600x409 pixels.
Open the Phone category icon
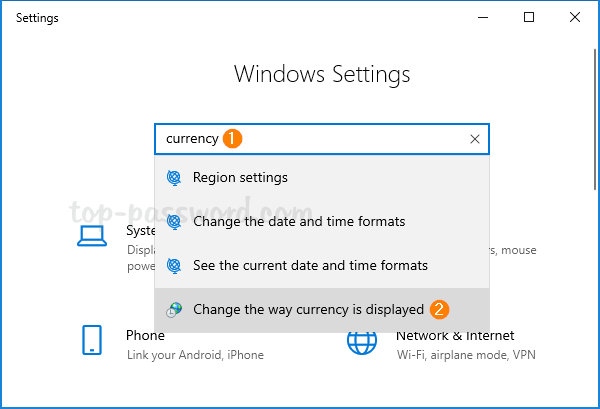(93, 341)
